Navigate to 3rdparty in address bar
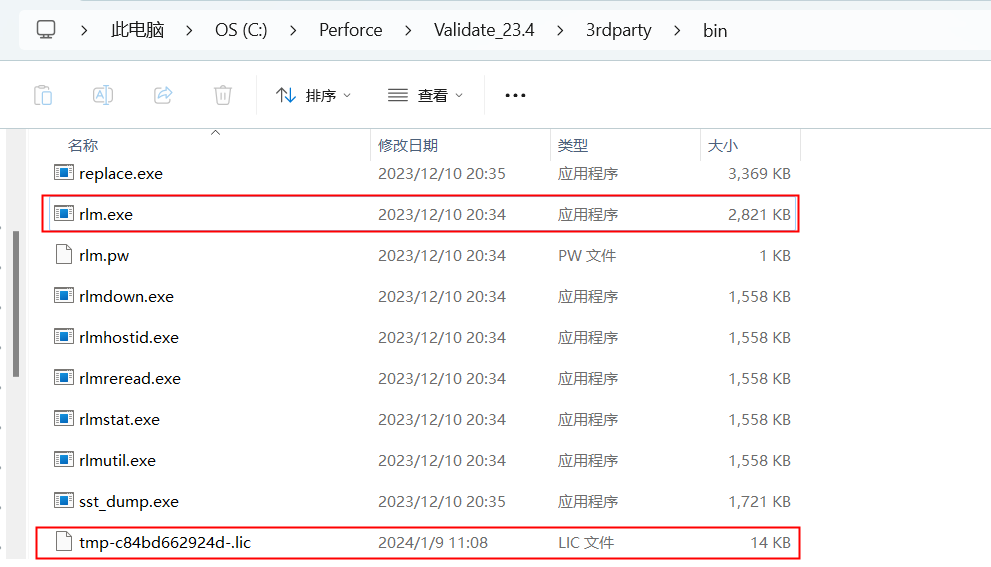 pyautogui.click(x=618, y=30)
